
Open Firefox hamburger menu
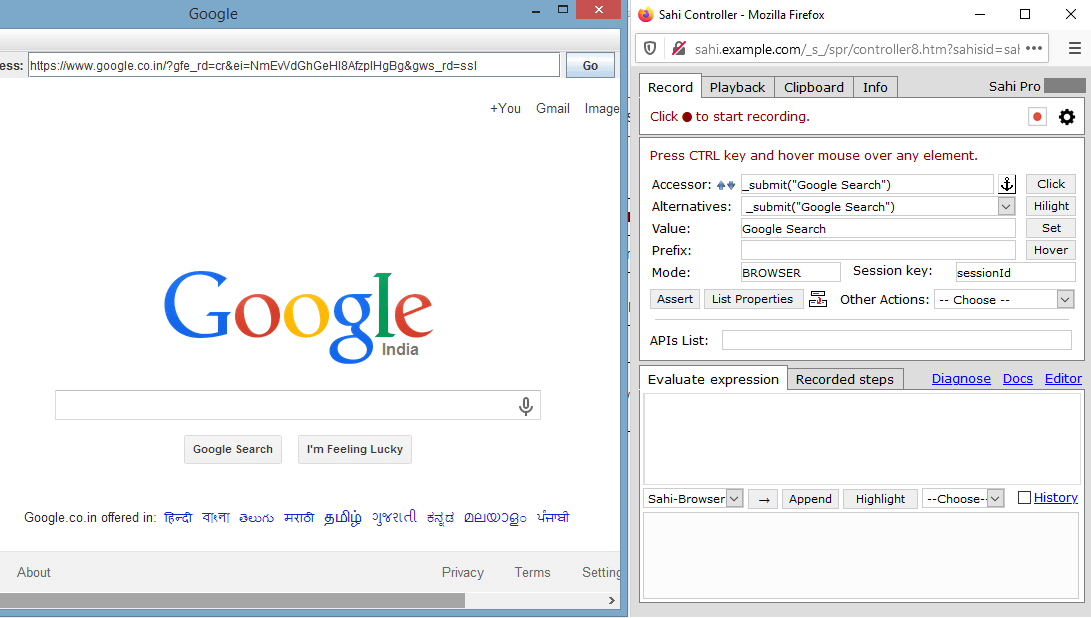pyautogui.click(x=1074, y=48)
